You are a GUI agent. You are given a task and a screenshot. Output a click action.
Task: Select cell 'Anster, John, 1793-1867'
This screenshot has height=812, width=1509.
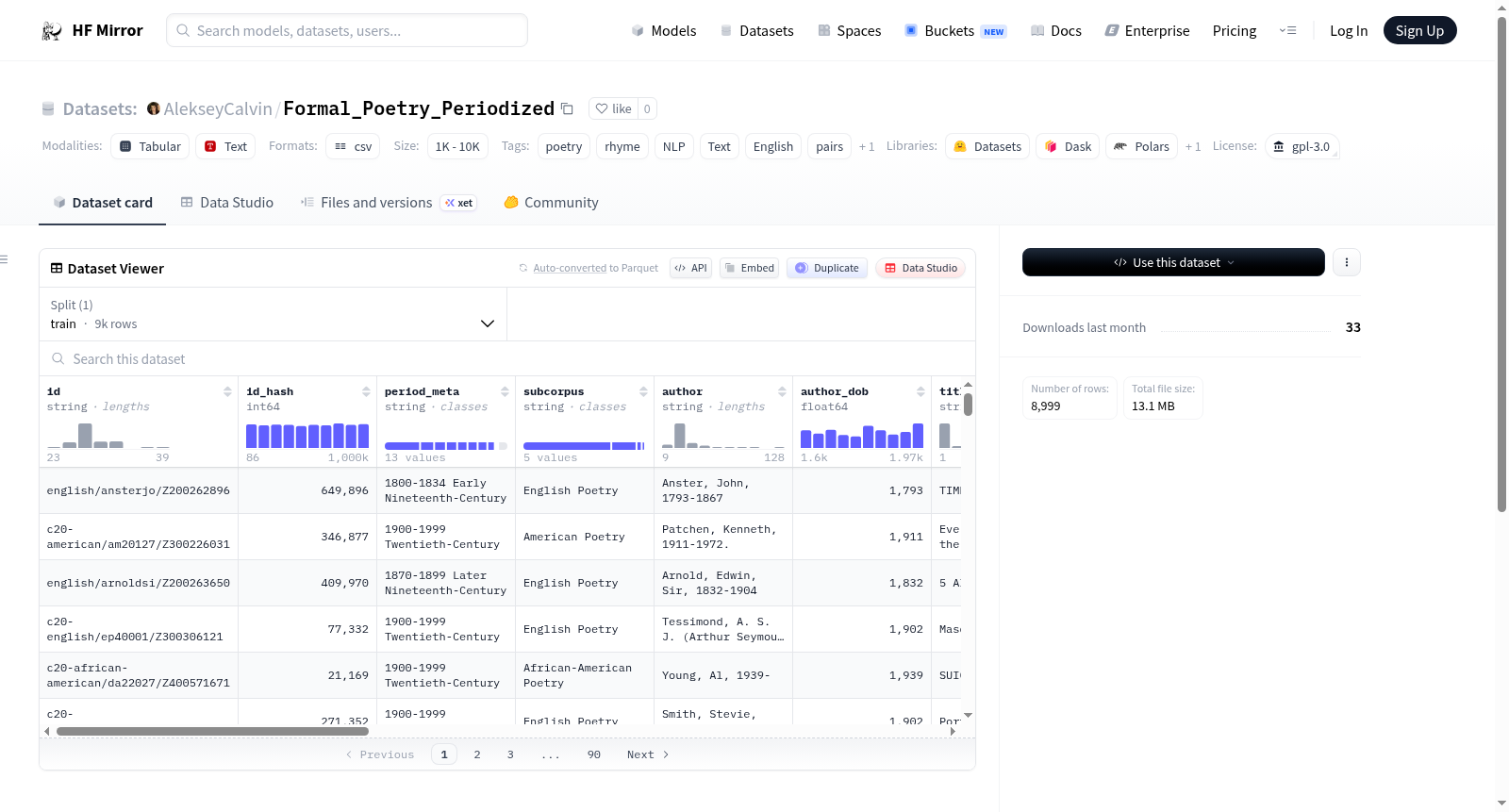coord(723,490)
